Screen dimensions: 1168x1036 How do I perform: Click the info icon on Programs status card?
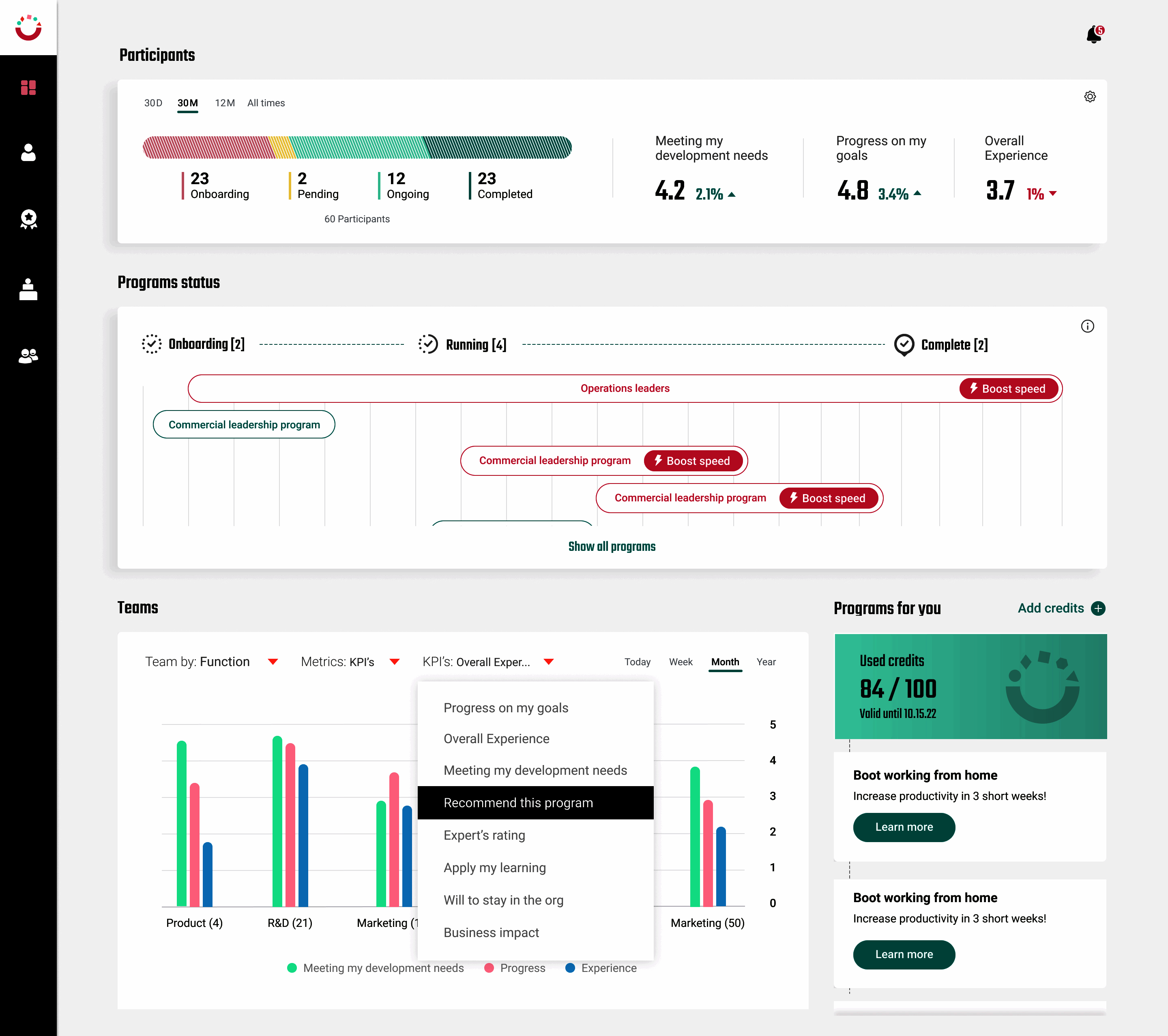pos(1088,326)
